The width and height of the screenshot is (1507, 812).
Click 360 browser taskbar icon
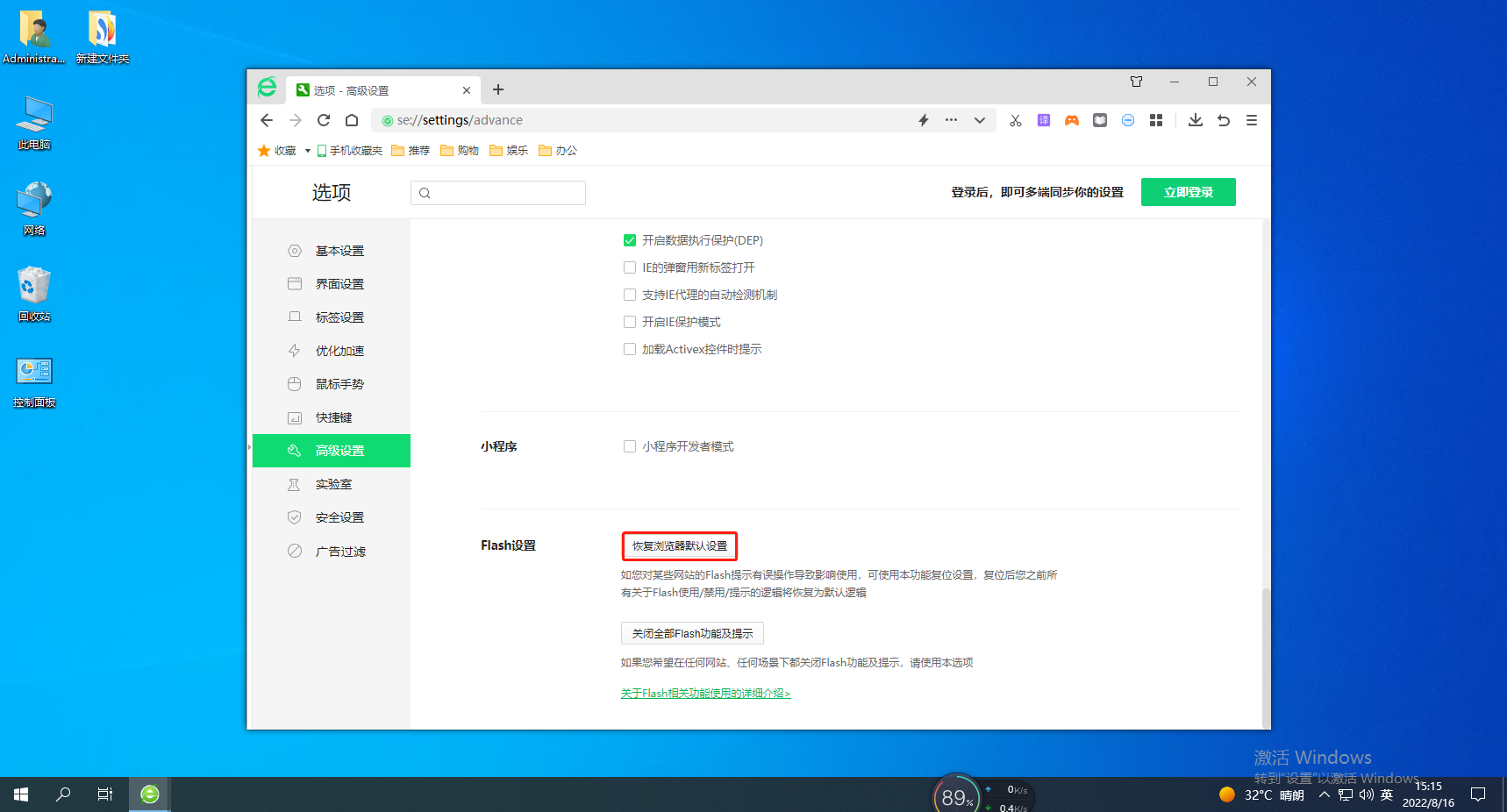coord(150,794)
